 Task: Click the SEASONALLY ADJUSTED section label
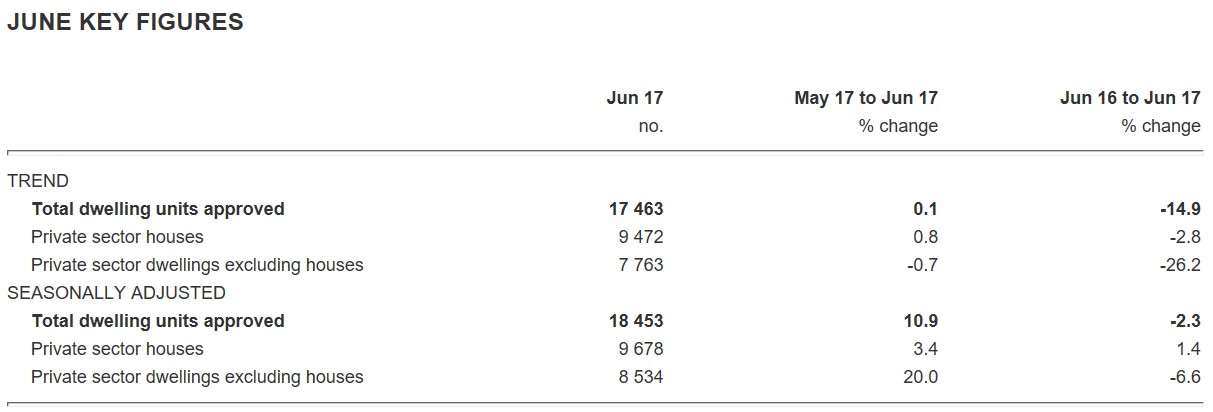click(x=116, y=293)
